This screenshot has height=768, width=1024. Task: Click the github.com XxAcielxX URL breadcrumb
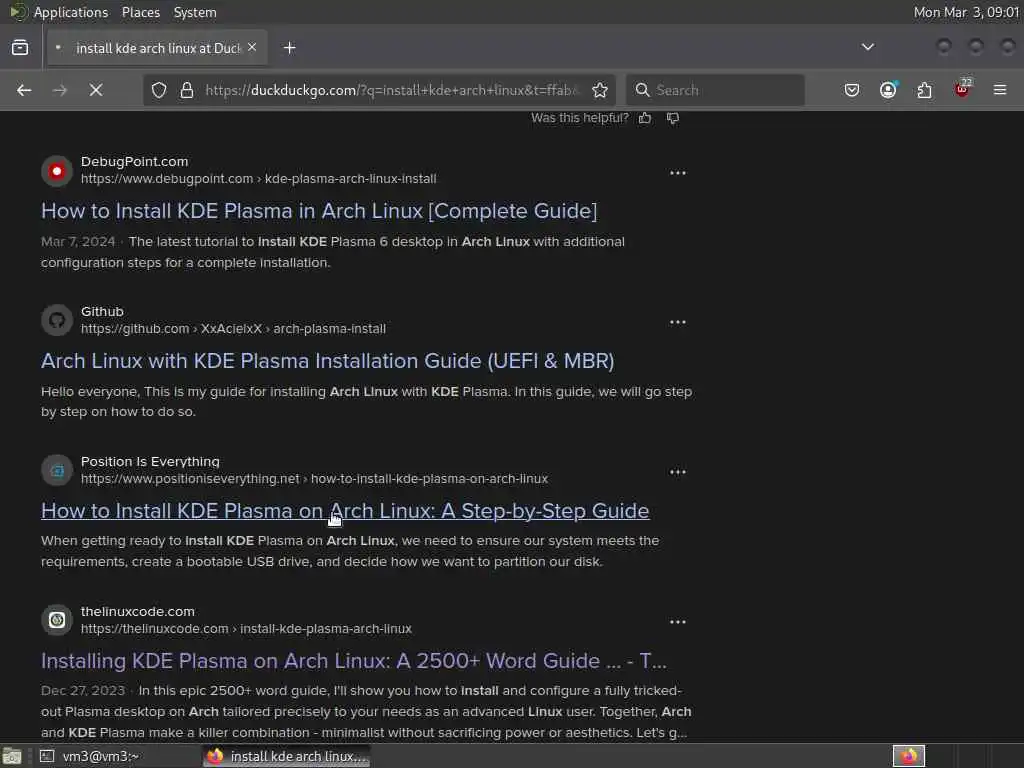[x=233, y=328]
